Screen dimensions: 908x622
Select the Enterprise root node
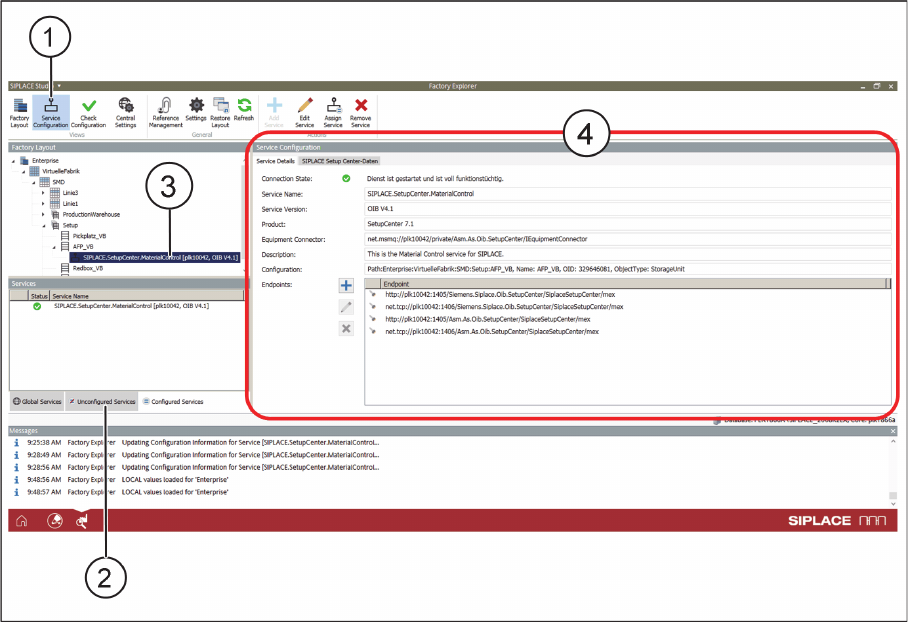(x=45, y=160)
